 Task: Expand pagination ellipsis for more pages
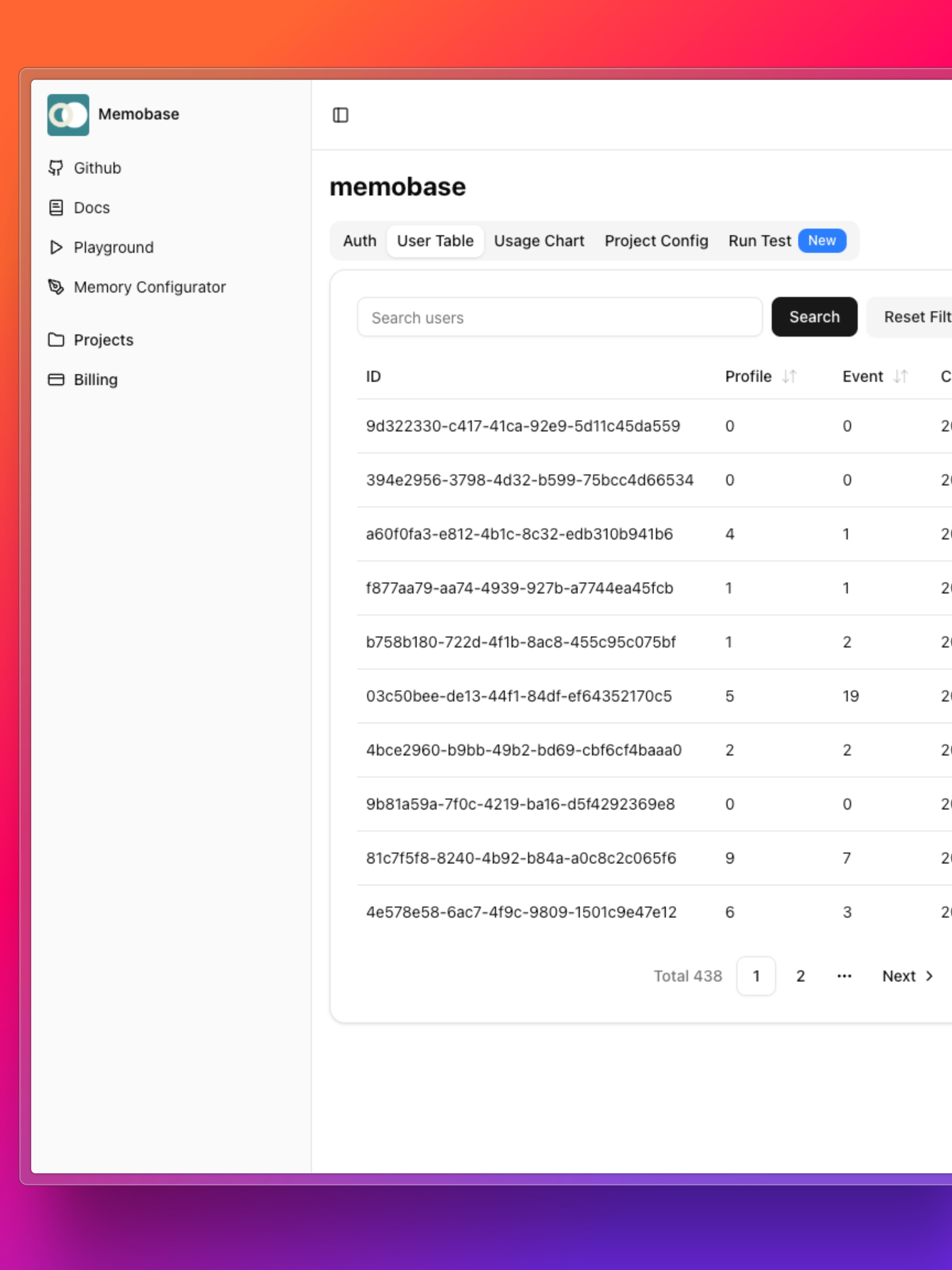click(844, 975)
